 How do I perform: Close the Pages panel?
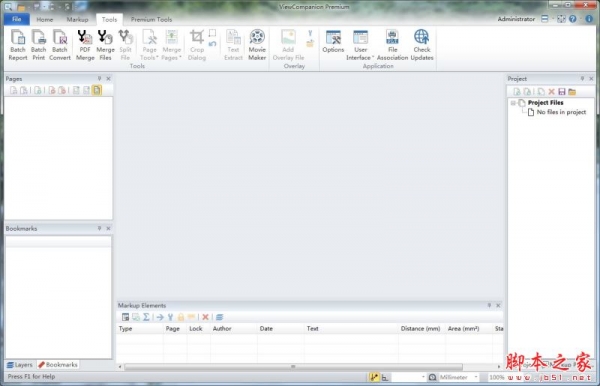tap(108, 78)
